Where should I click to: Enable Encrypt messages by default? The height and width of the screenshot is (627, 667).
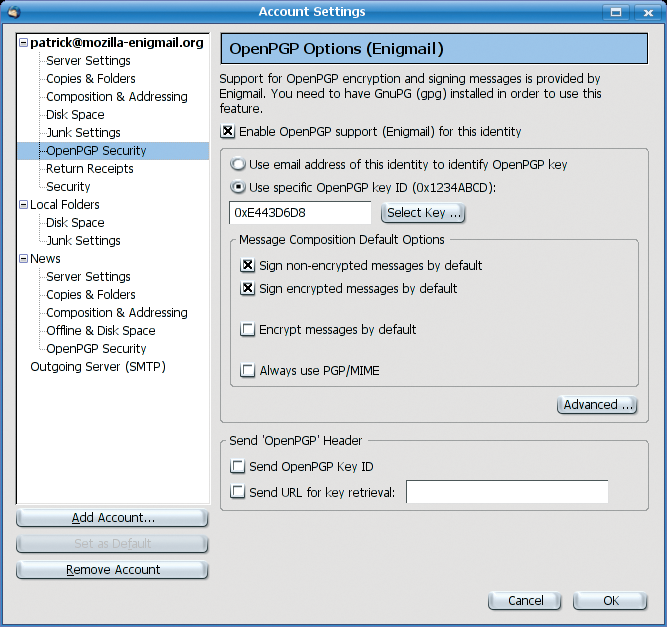tap(248, 329)
